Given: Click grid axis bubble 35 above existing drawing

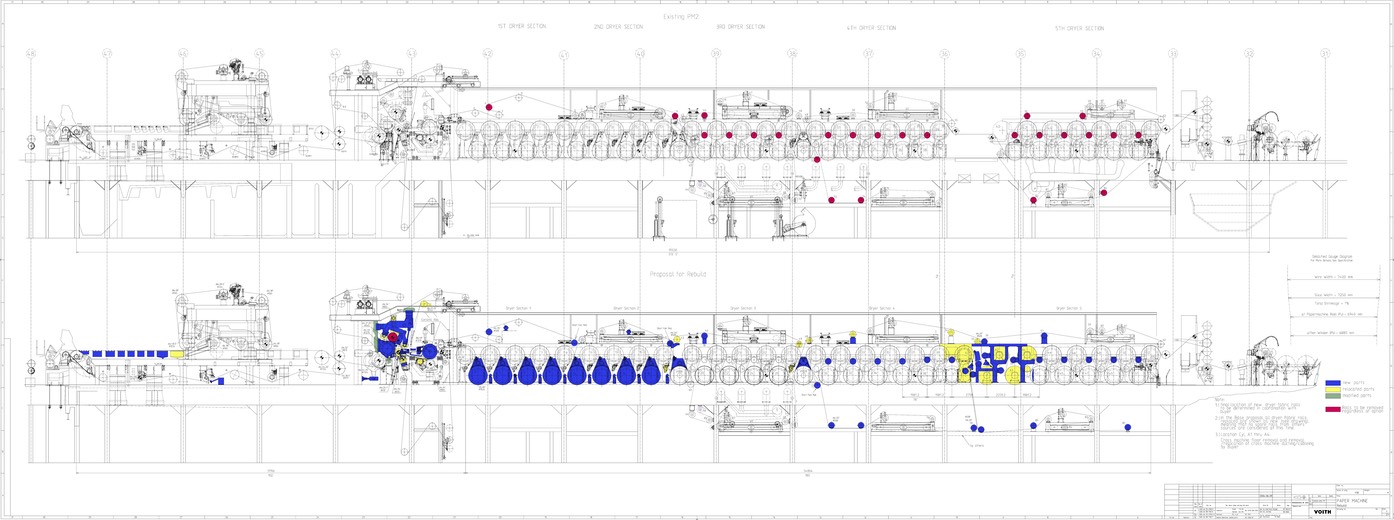Looking at the screenshot, I should pos(1021,53).
